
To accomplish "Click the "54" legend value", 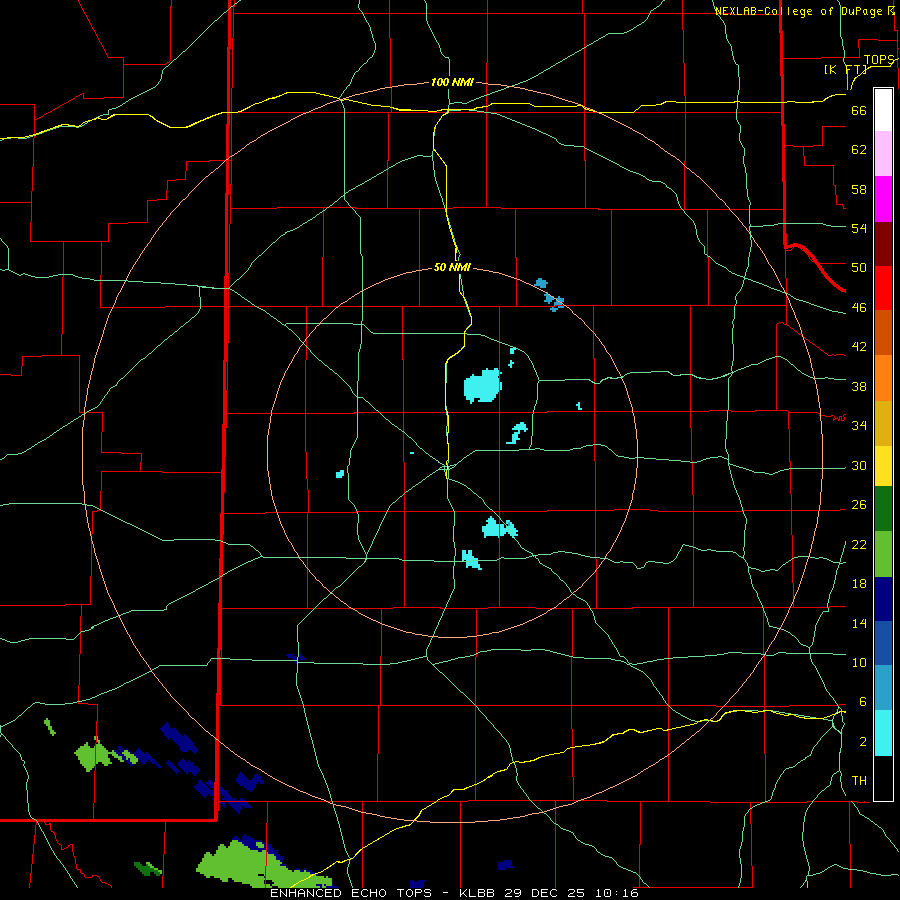I will click(859, 228).
